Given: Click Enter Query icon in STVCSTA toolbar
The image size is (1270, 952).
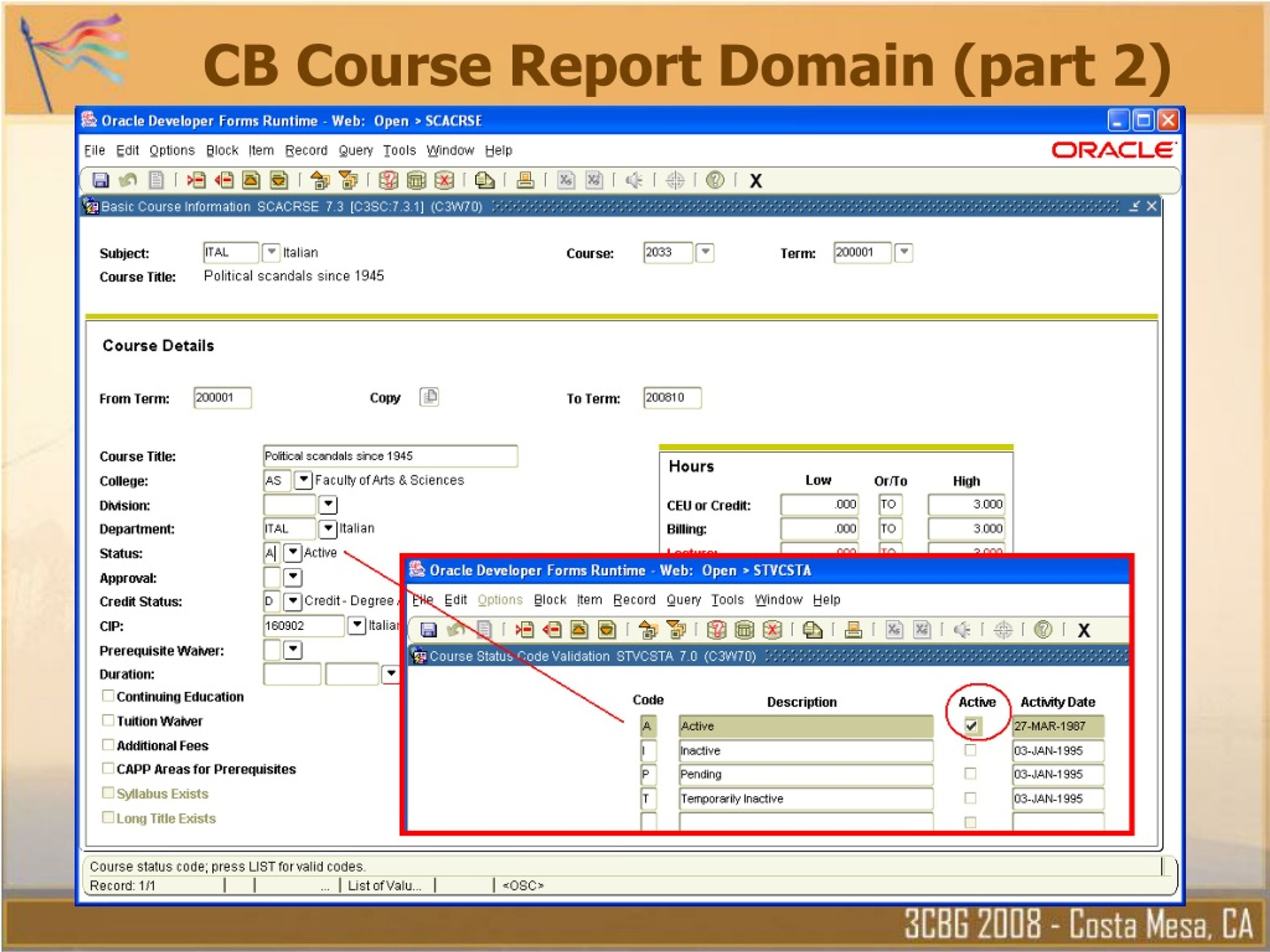Looking at the screenshot, I should coord(716,630).
